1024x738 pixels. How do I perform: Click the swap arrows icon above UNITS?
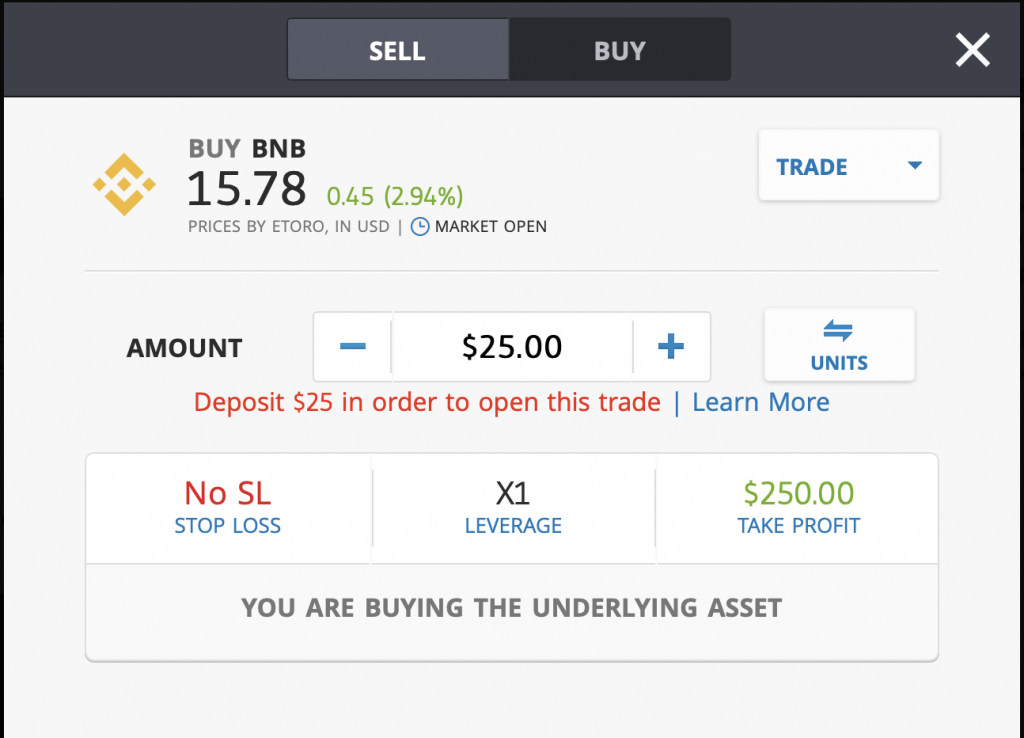(x=839, y=330)
